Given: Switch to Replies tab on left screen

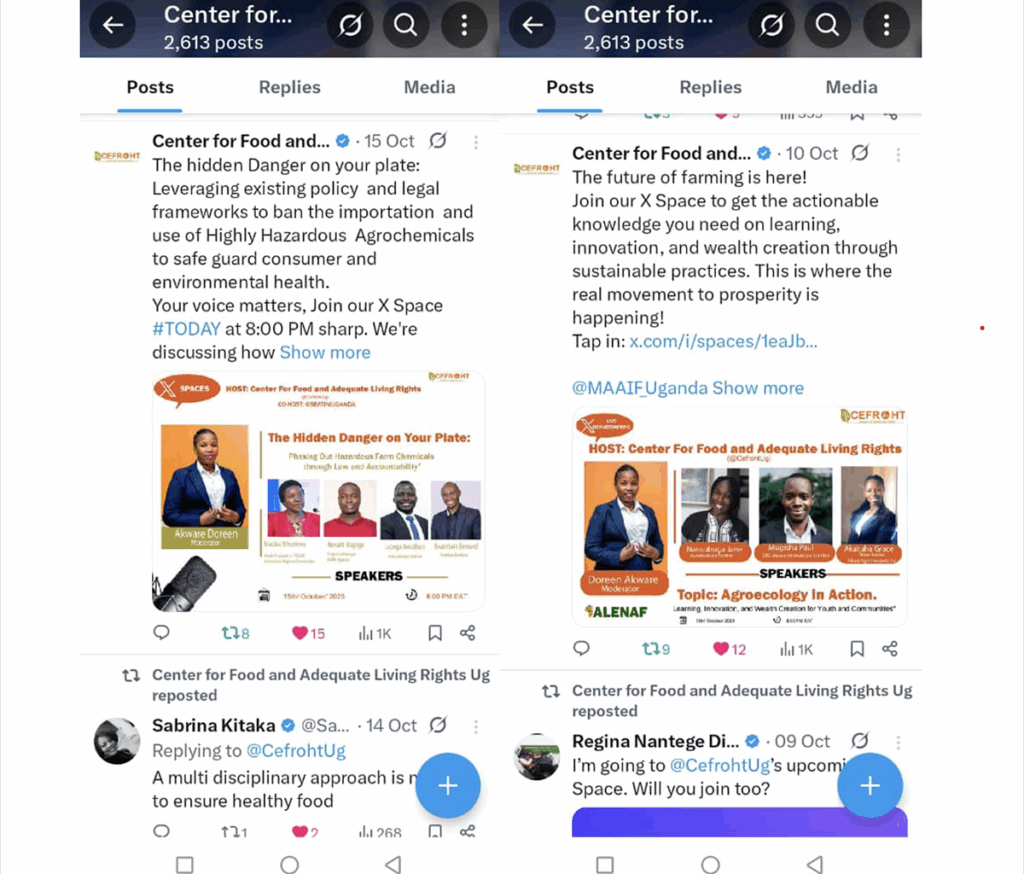Looking at the screenshot, I should pyautogui.click(x=289, y=87).
